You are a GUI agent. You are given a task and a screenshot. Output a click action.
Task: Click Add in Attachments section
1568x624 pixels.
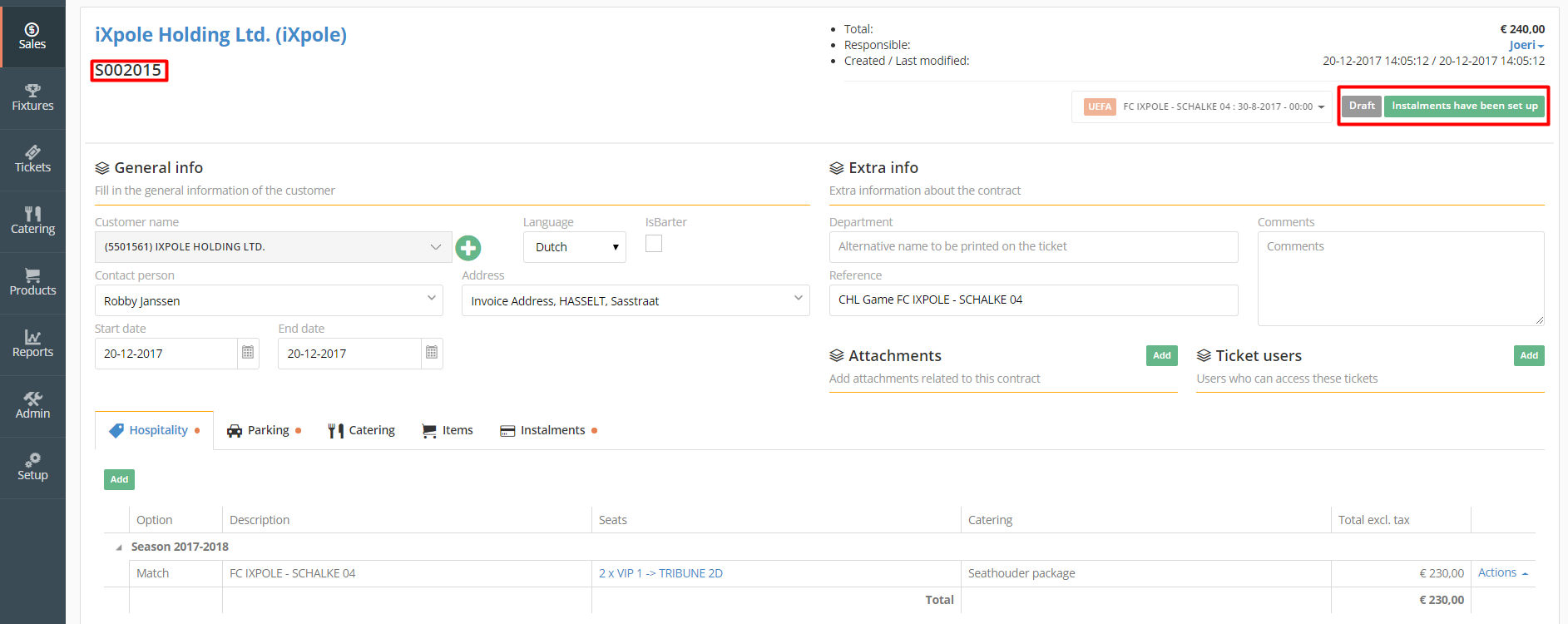[1162, 355]
